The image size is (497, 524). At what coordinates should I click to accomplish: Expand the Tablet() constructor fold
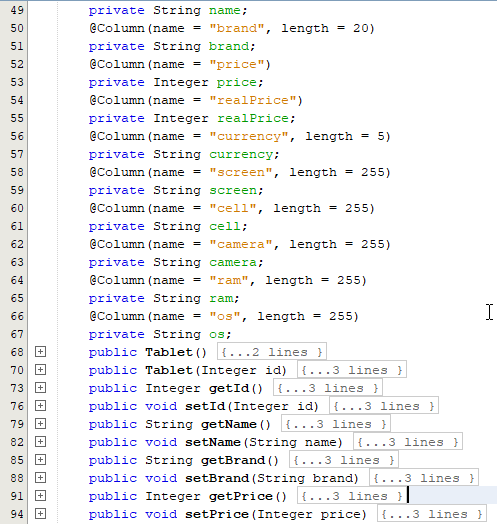point(40,352)
